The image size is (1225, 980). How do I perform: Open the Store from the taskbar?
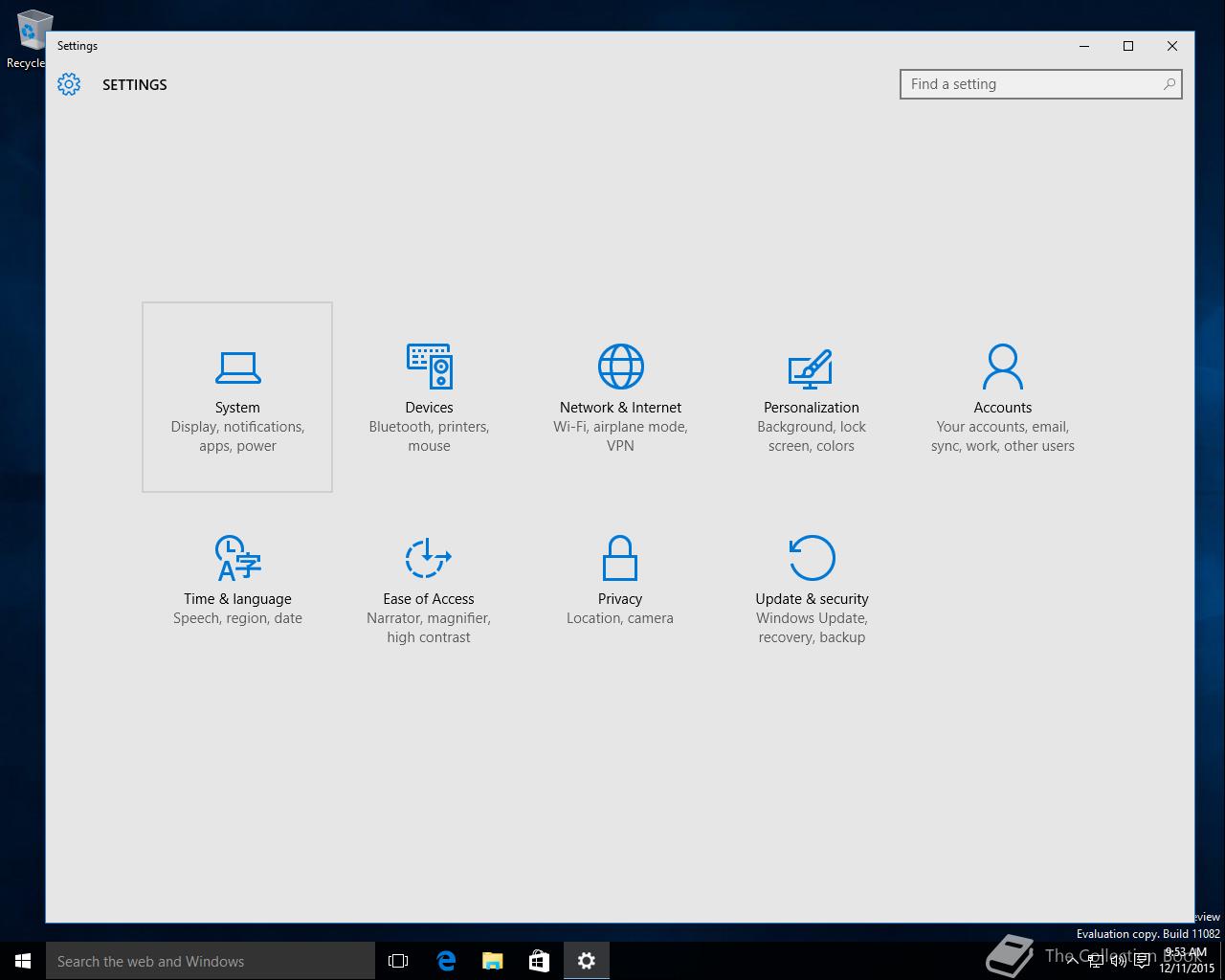[x=540, y=961]
